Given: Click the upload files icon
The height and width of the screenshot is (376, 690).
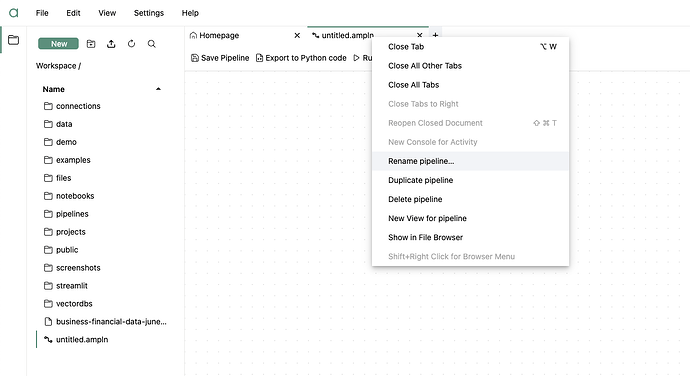Looking at the screenshot, I should tap(111, 44).
